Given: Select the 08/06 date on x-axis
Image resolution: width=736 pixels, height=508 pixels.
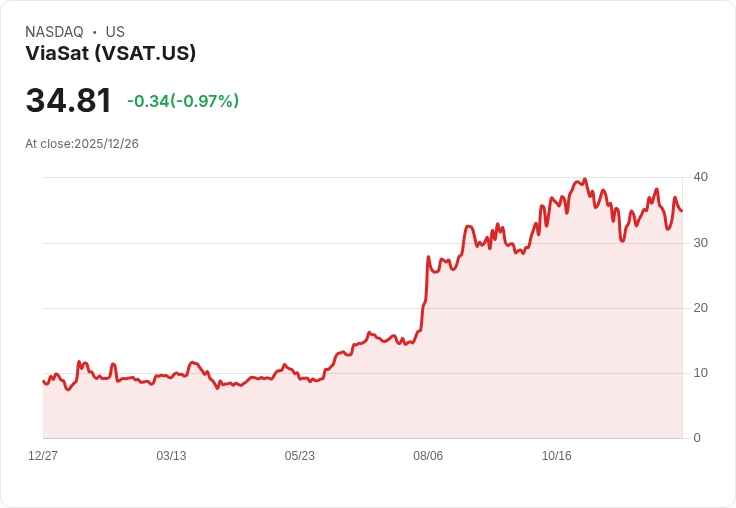Looking at the screenshot, I should pyautogui.click(x=428, y=456).
